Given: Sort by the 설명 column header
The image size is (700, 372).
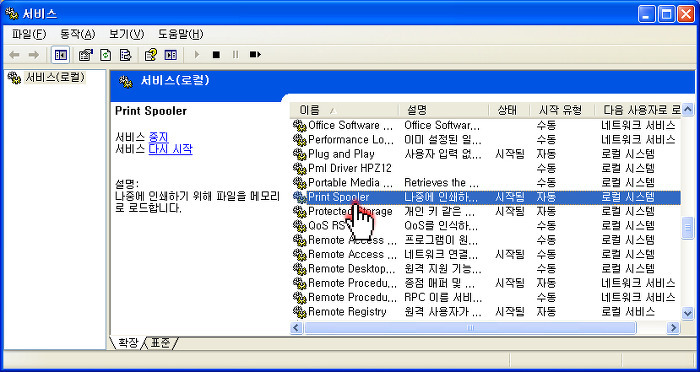Looking at the screenshot, I should pos(443,110).
